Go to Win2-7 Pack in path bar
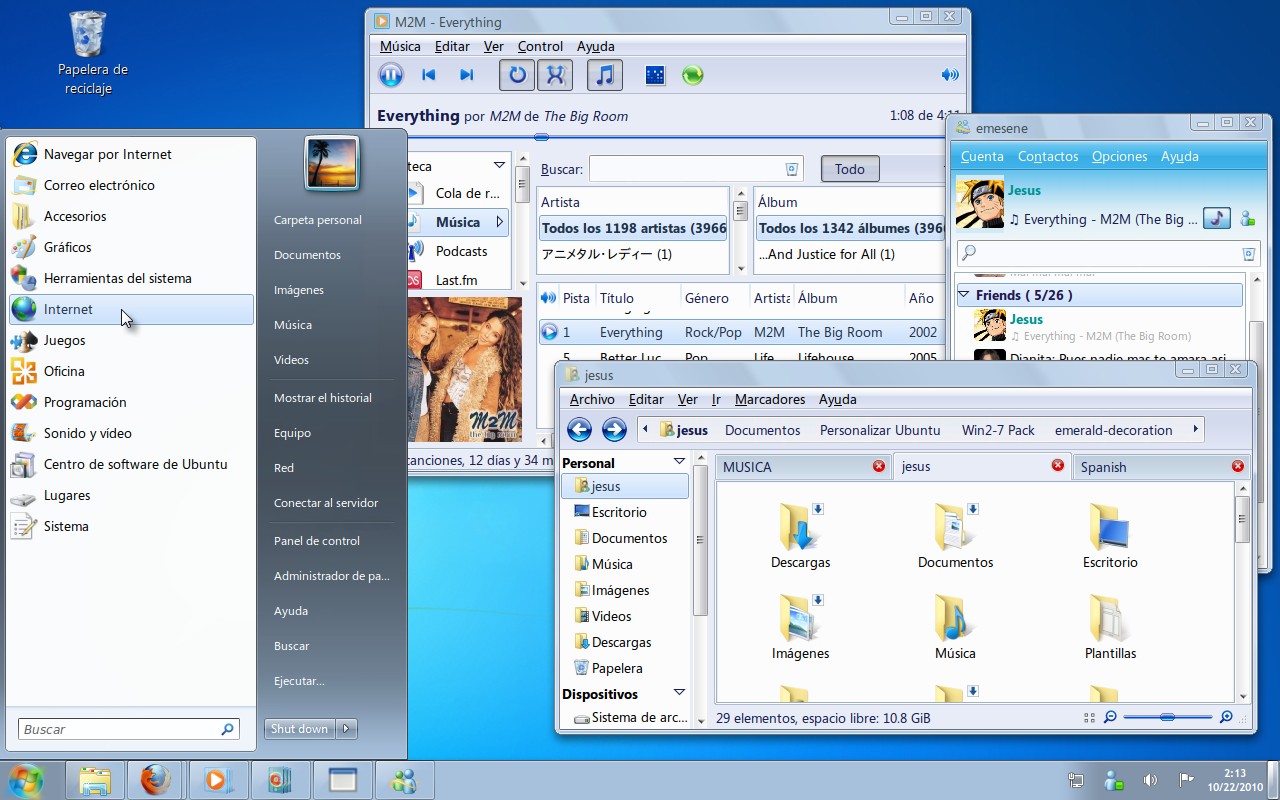Viewport: 1280px width, 800px height. [998, 430]
